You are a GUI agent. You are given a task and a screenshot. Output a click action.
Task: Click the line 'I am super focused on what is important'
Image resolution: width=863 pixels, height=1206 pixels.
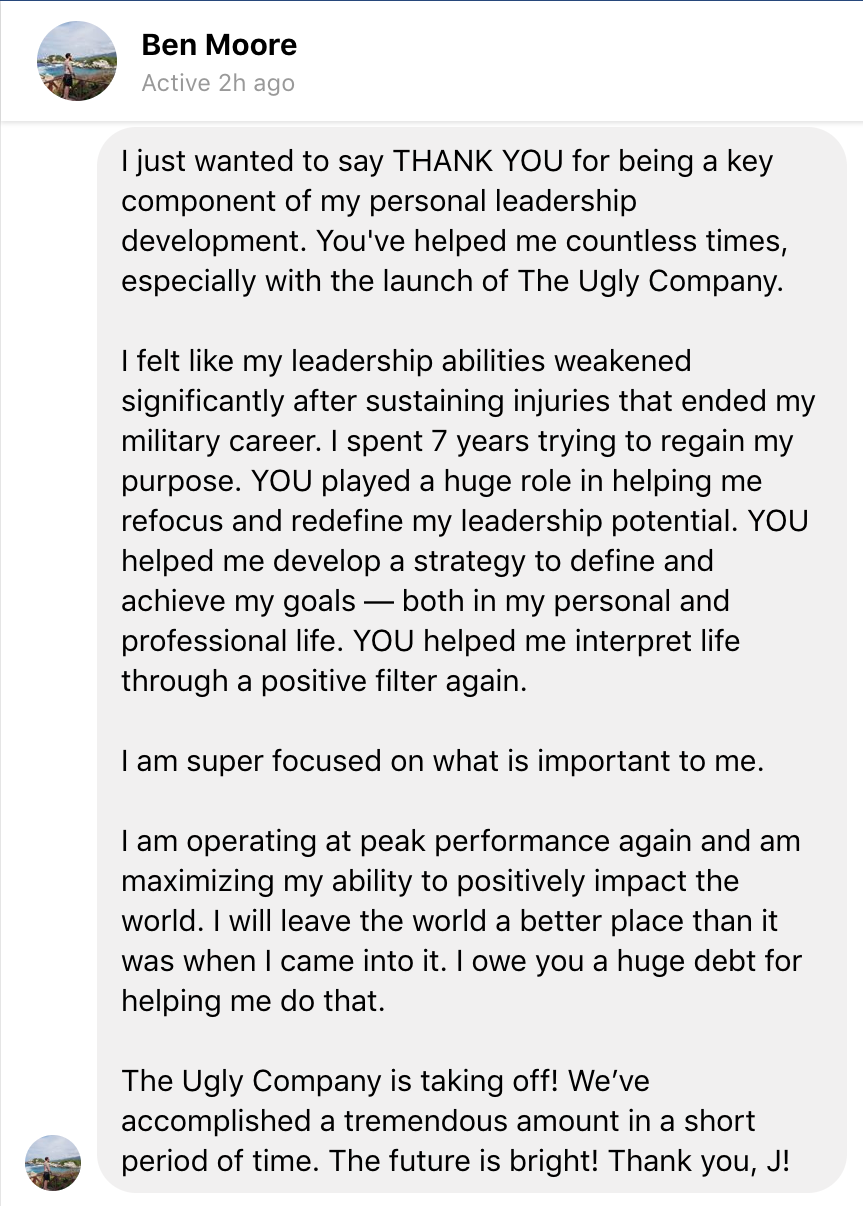point(442,761)
